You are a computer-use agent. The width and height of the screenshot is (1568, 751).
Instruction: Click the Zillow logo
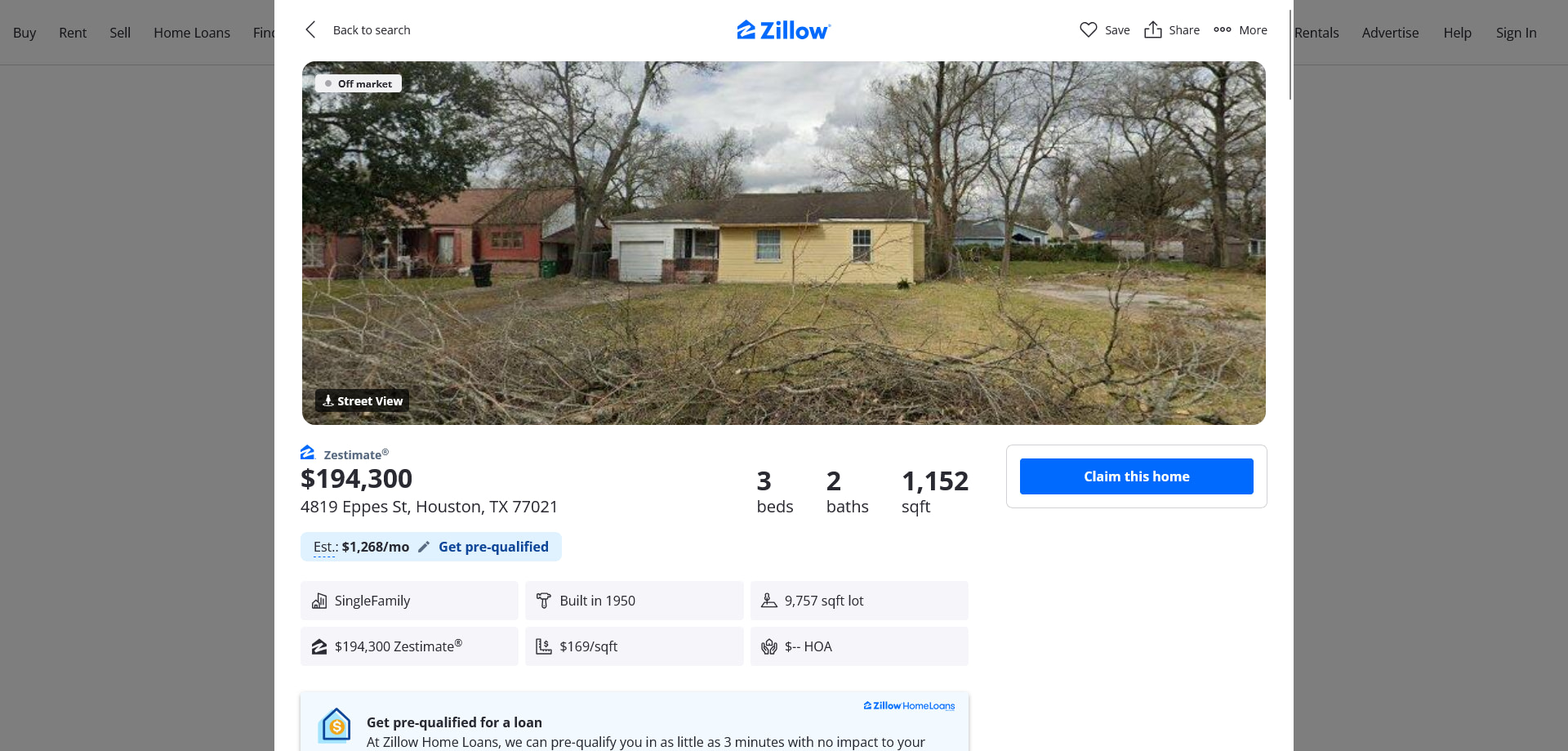point(783,30)
